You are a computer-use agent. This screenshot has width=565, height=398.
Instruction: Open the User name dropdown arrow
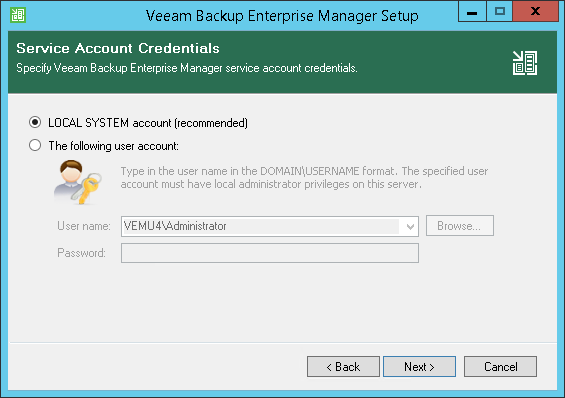(x=410, y=227)
